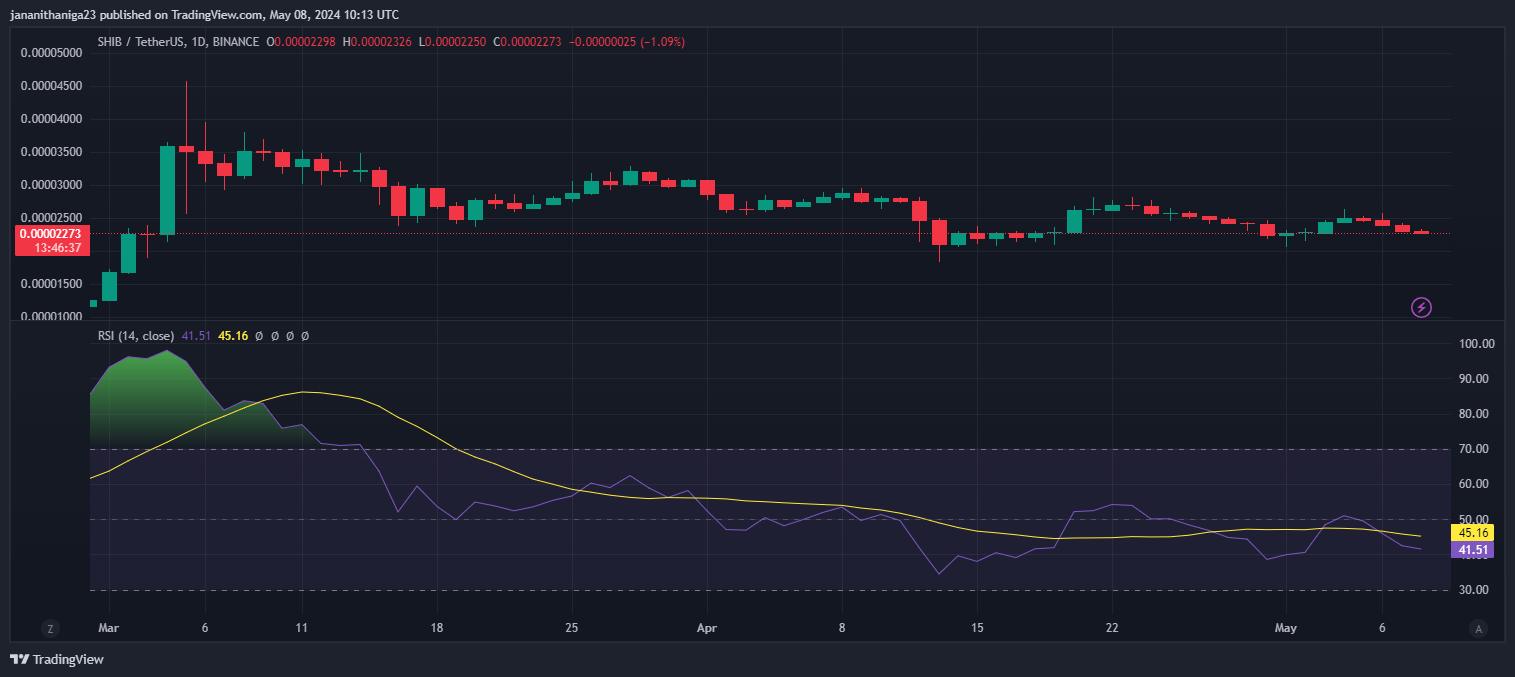
Task: Click the 100.00 RSI axis label
Action: pyautogui.click(x=1477, y=344)
